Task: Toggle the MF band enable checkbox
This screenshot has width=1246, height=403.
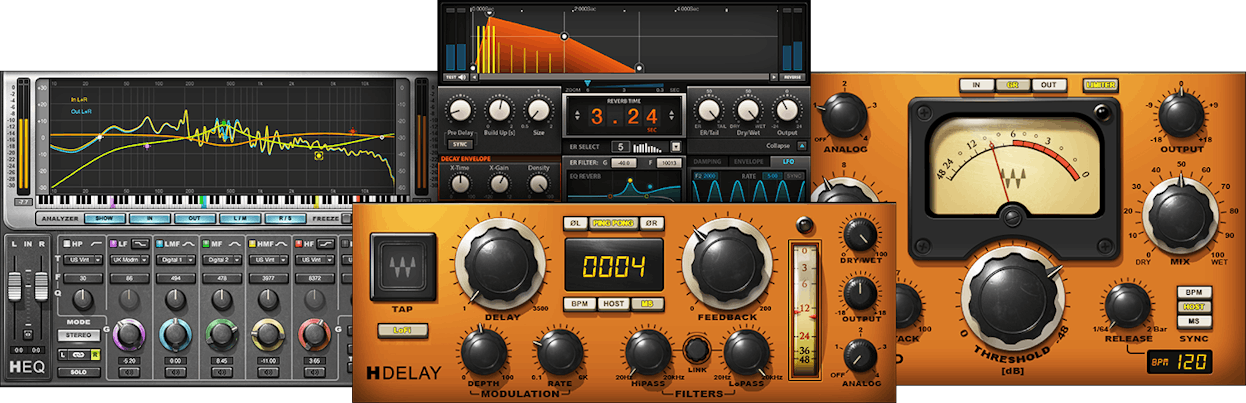Action: click(x=205, y=244)
